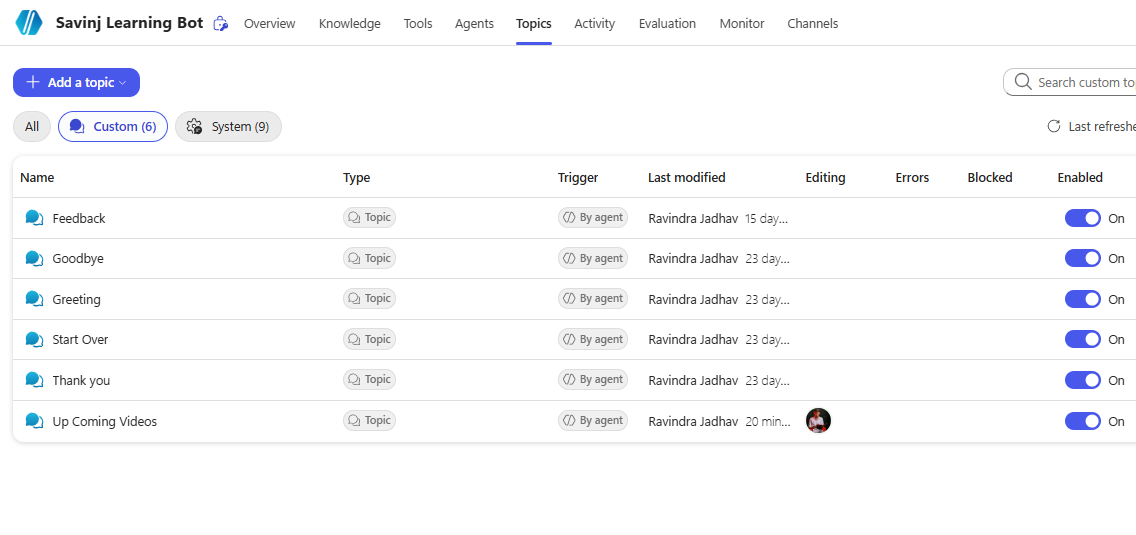
Task: Open the Agents tab
Action: coord(475,24)
